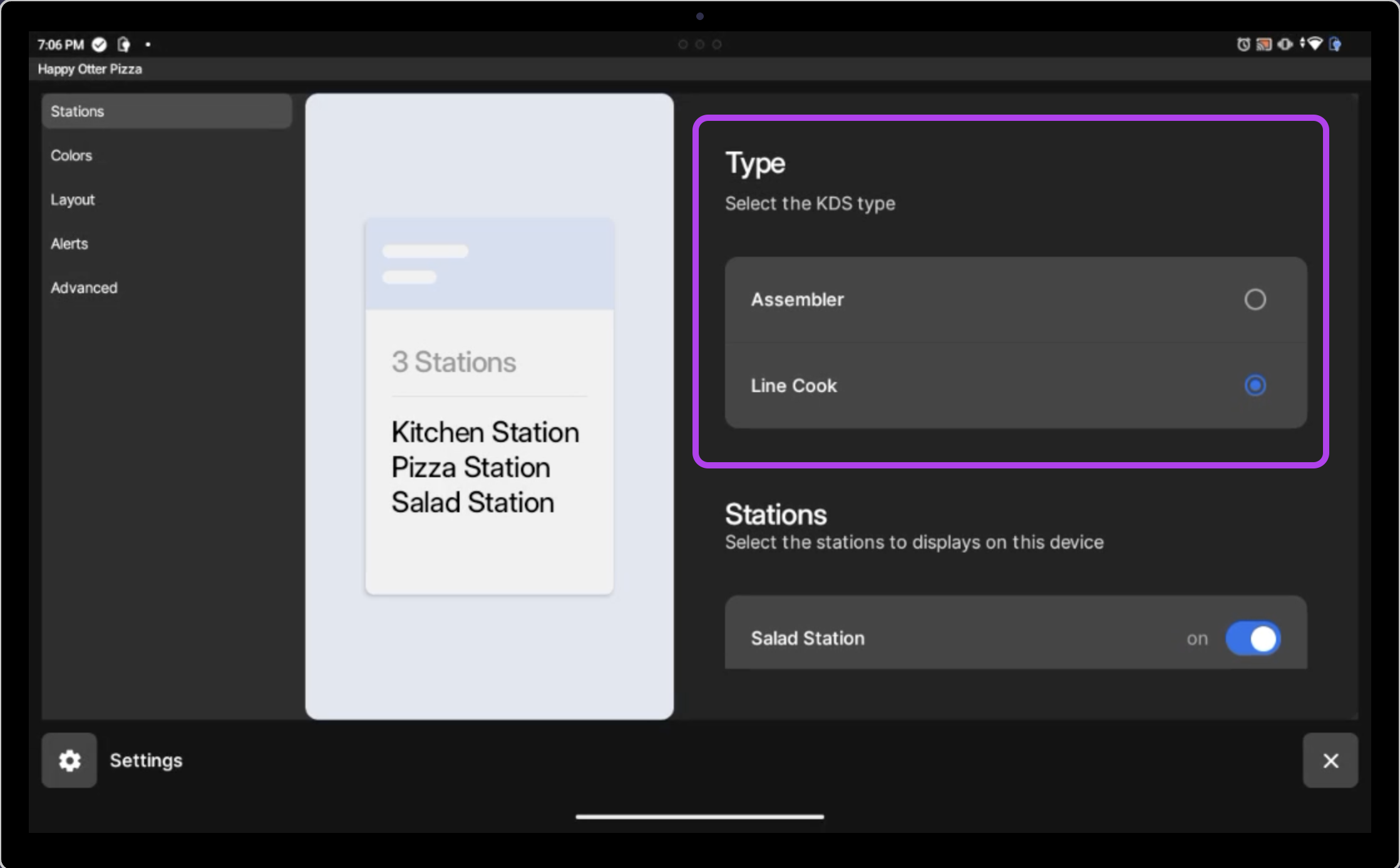Select the Line Cook radio button

point(1255,385)
